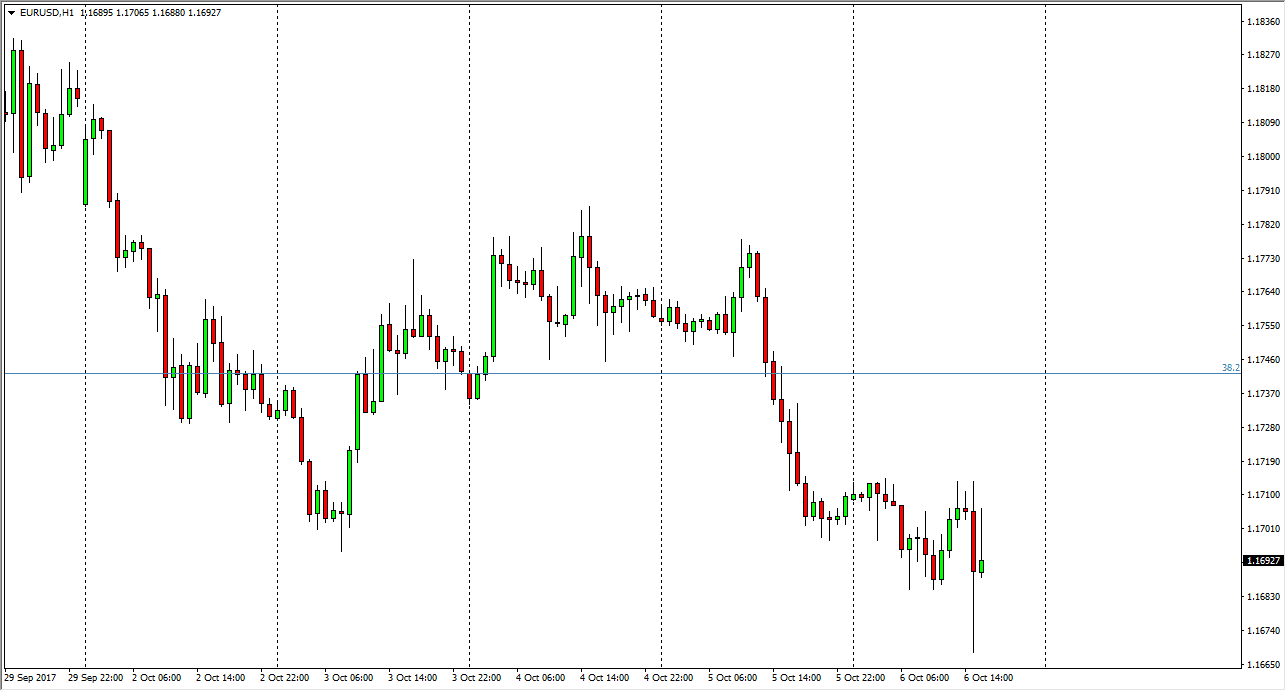
Task: Click the 2 Oct 06:00 time label
Action: pyautogui.click(x=157, y=678)
